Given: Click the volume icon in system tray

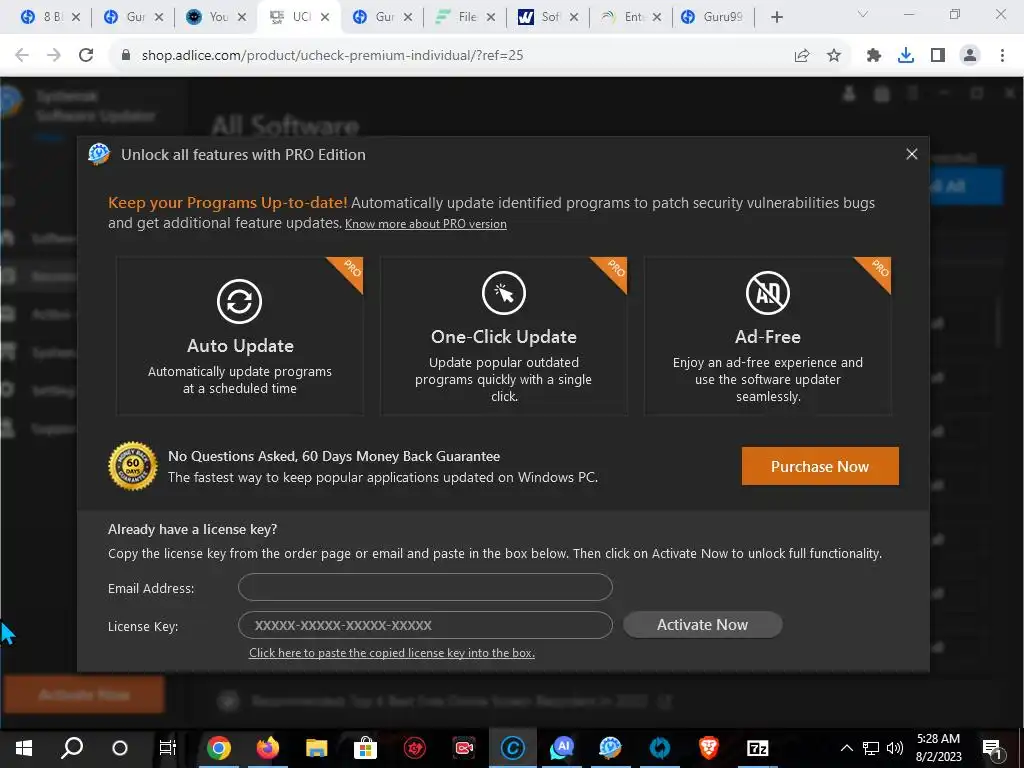Looking at the screenshot, I should [x=895, y=748].
